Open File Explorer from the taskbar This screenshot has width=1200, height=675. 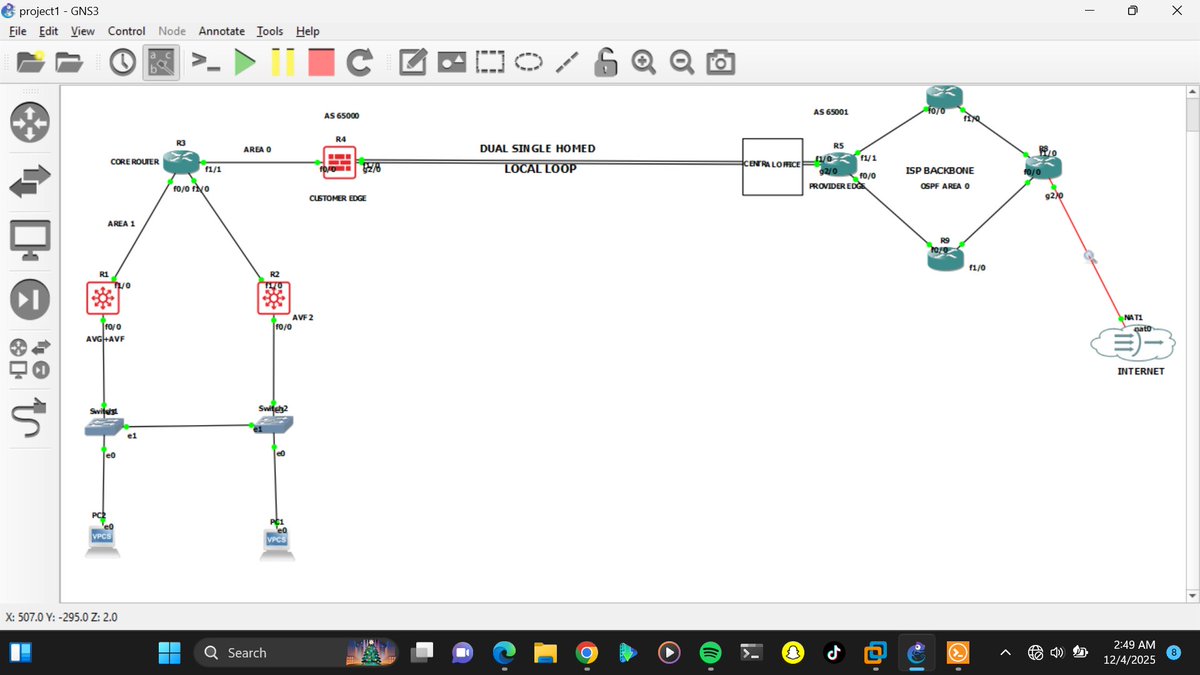[x=544, y=653]
